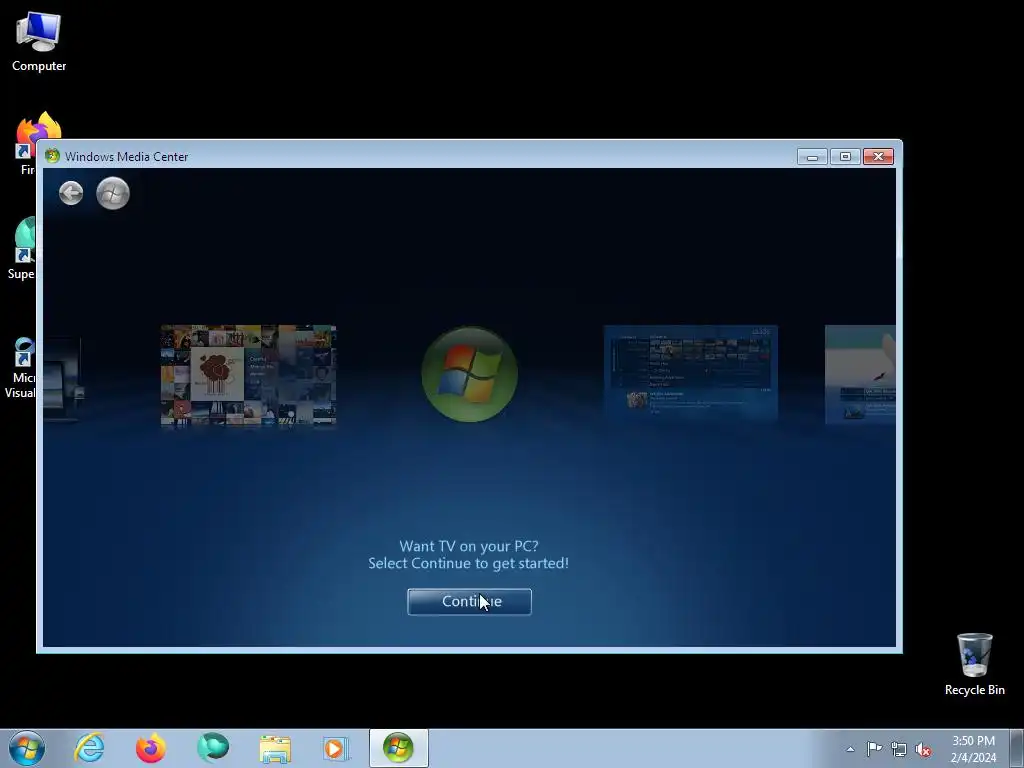Click the muted volume speaker icon
1024x768 pixels.
click(x=923, y=749)
